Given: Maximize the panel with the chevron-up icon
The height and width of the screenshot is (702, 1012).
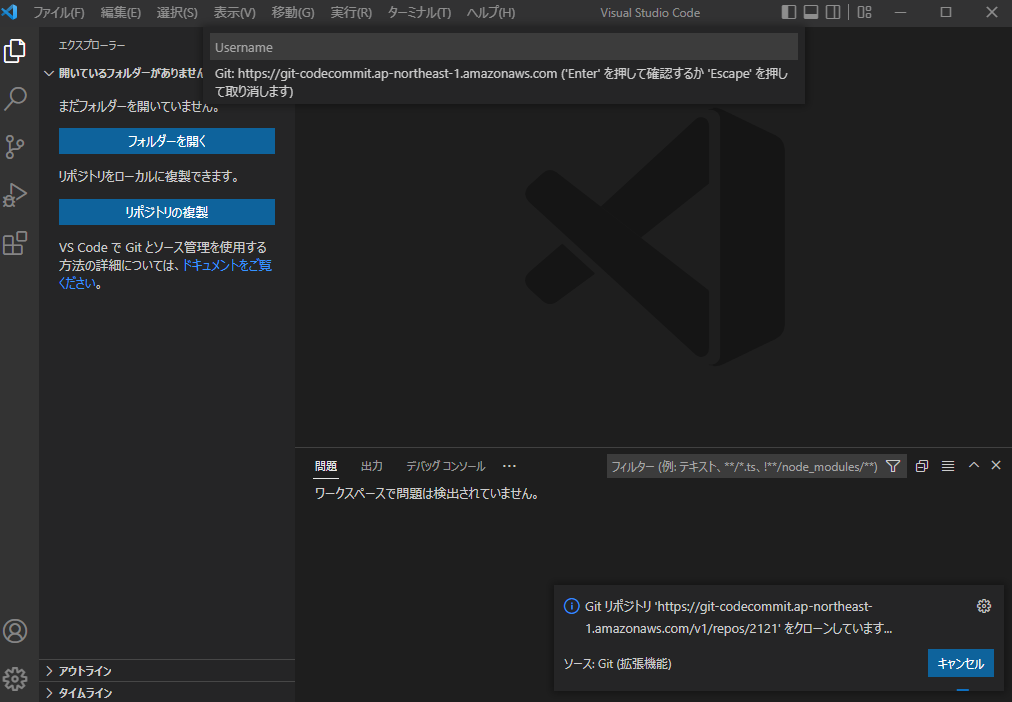Looking at the screenshot, I should pyautogui.click(x=974, y=466).
